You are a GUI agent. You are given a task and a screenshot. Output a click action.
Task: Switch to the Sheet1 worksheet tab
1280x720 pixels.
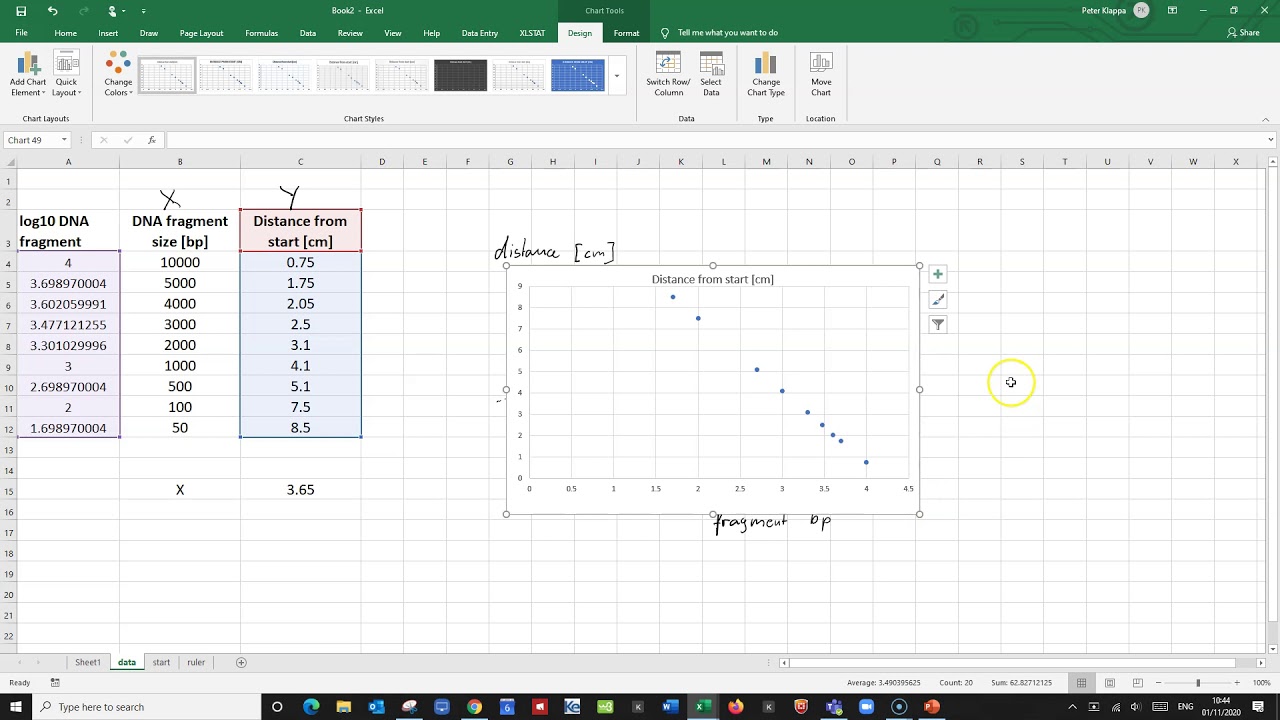tap(88, 662)
